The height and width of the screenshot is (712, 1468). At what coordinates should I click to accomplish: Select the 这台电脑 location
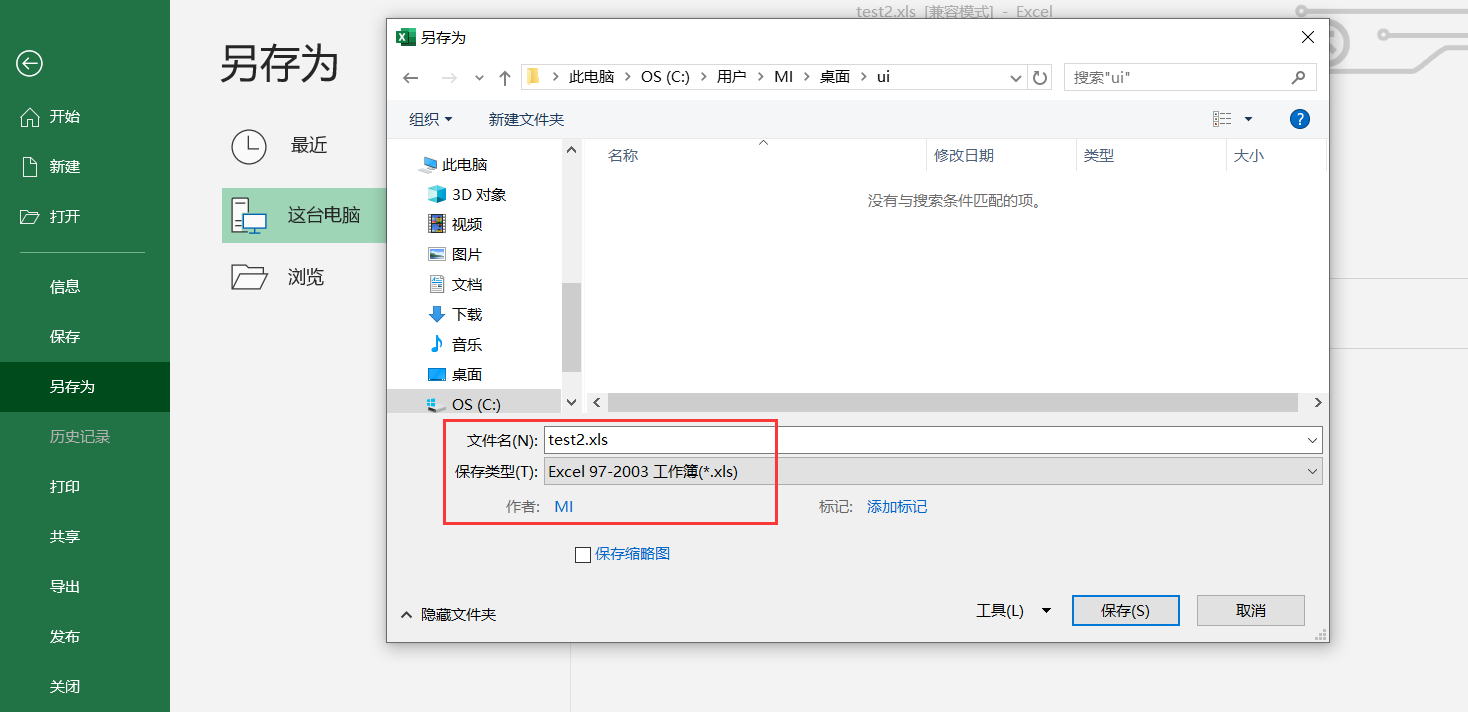click(x=304, y=215)
